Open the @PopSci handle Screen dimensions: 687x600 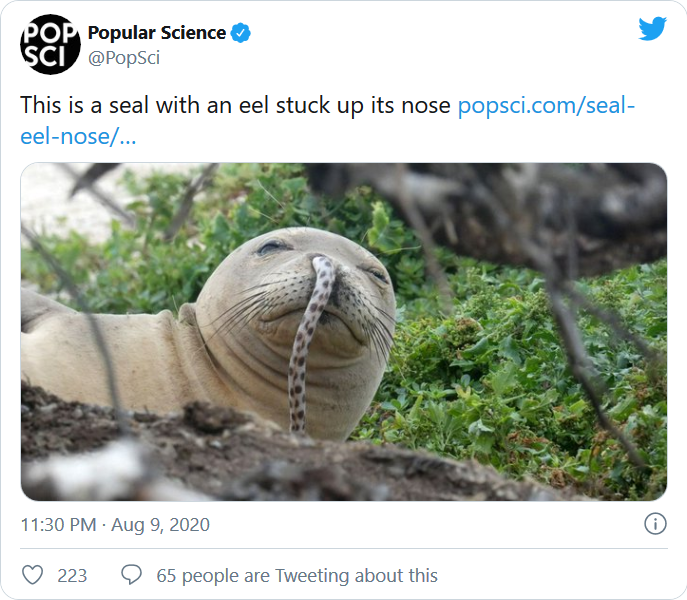tap(124, 58)
